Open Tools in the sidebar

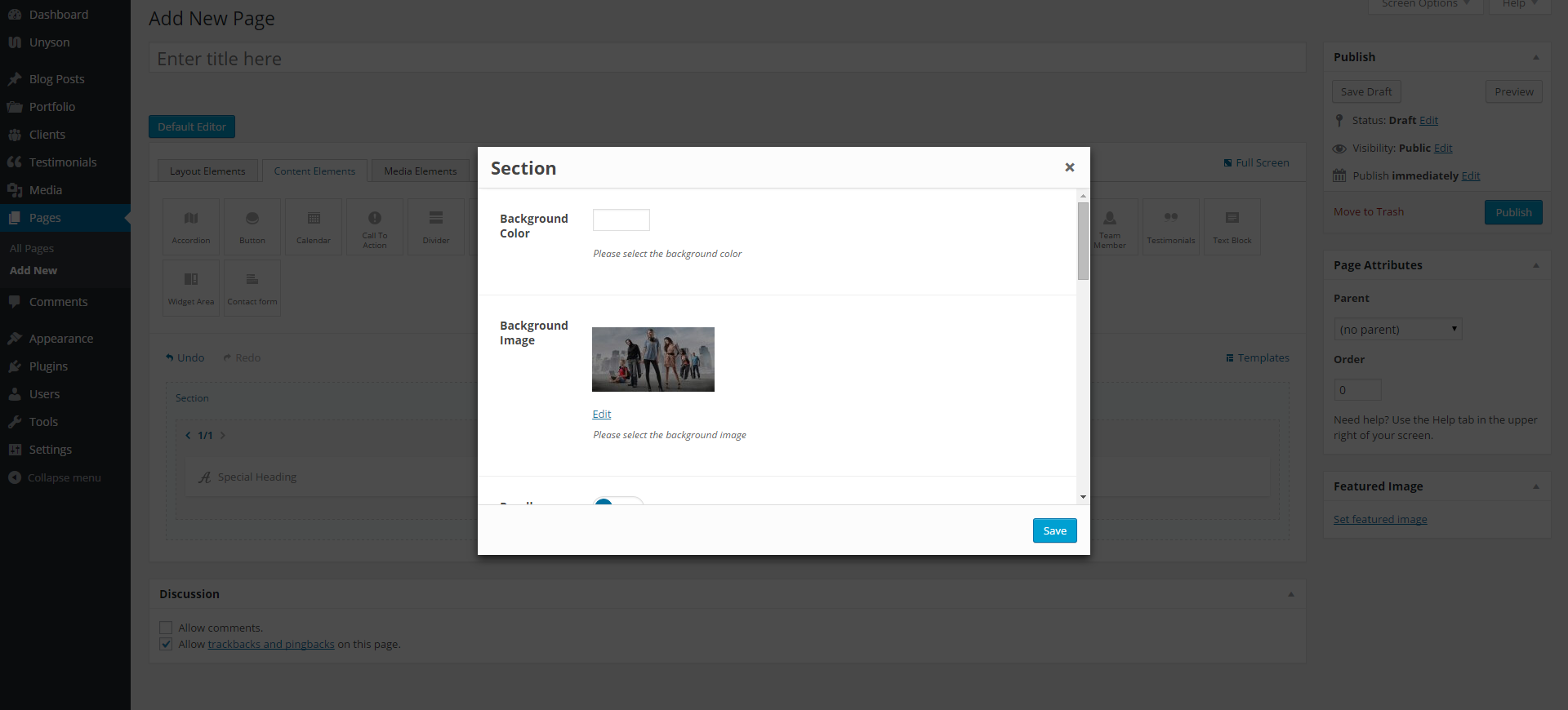(x=65, y=421)
